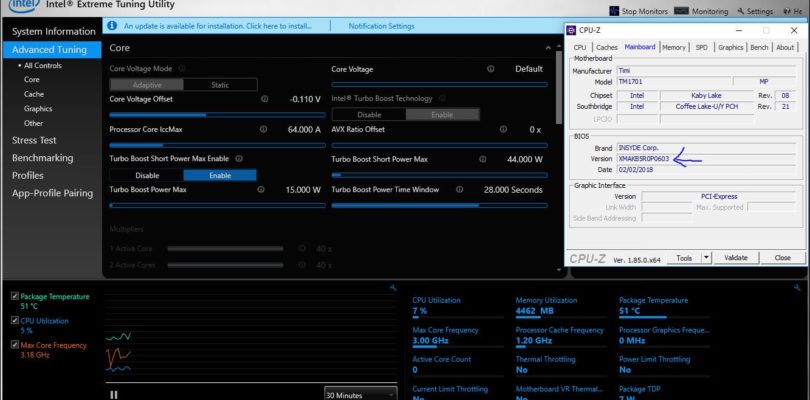Toggle Package Temperature graph checkbox
Screen dimensions: 810x400
15,297
